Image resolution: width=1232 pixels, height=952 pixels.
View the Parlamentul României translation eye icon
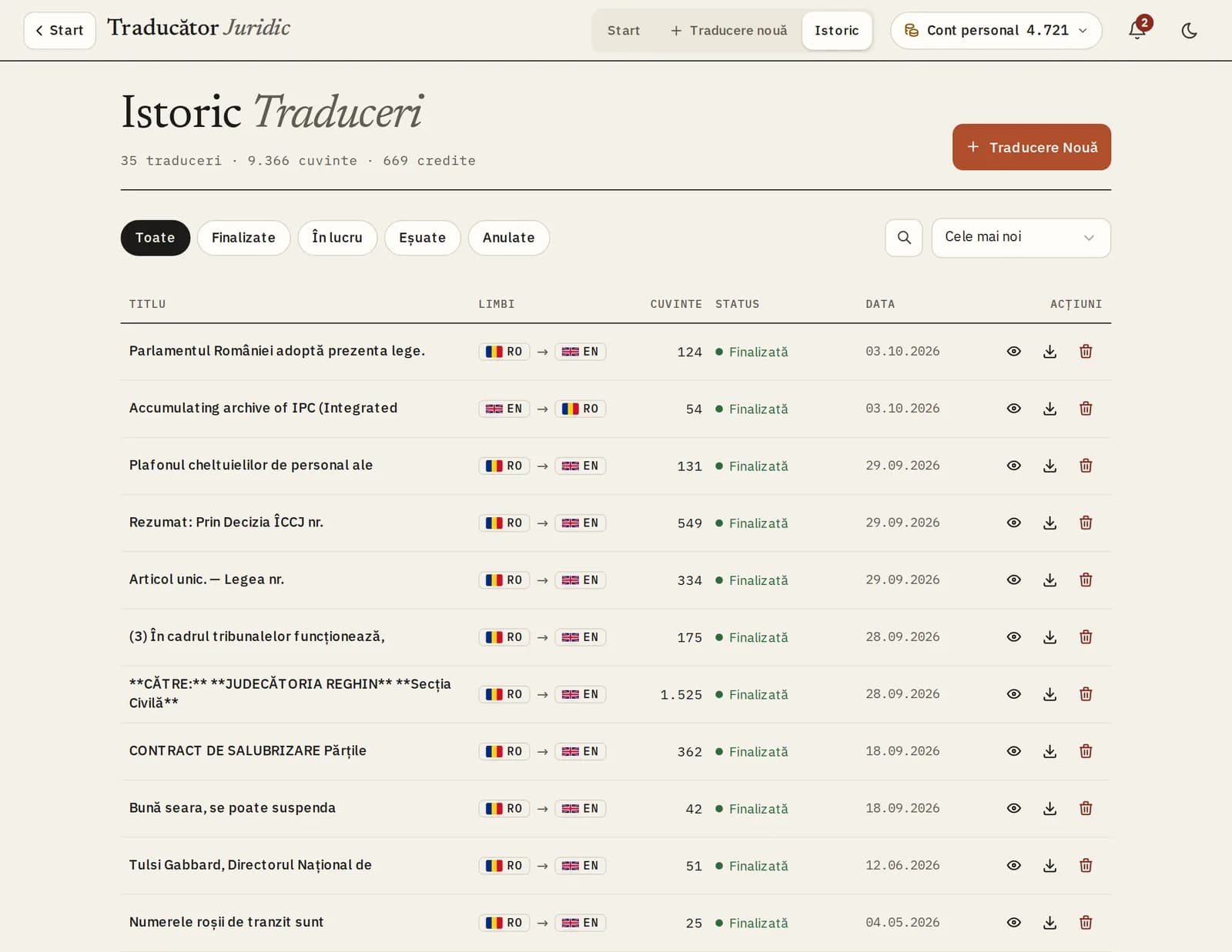(x=1014, y=352)
